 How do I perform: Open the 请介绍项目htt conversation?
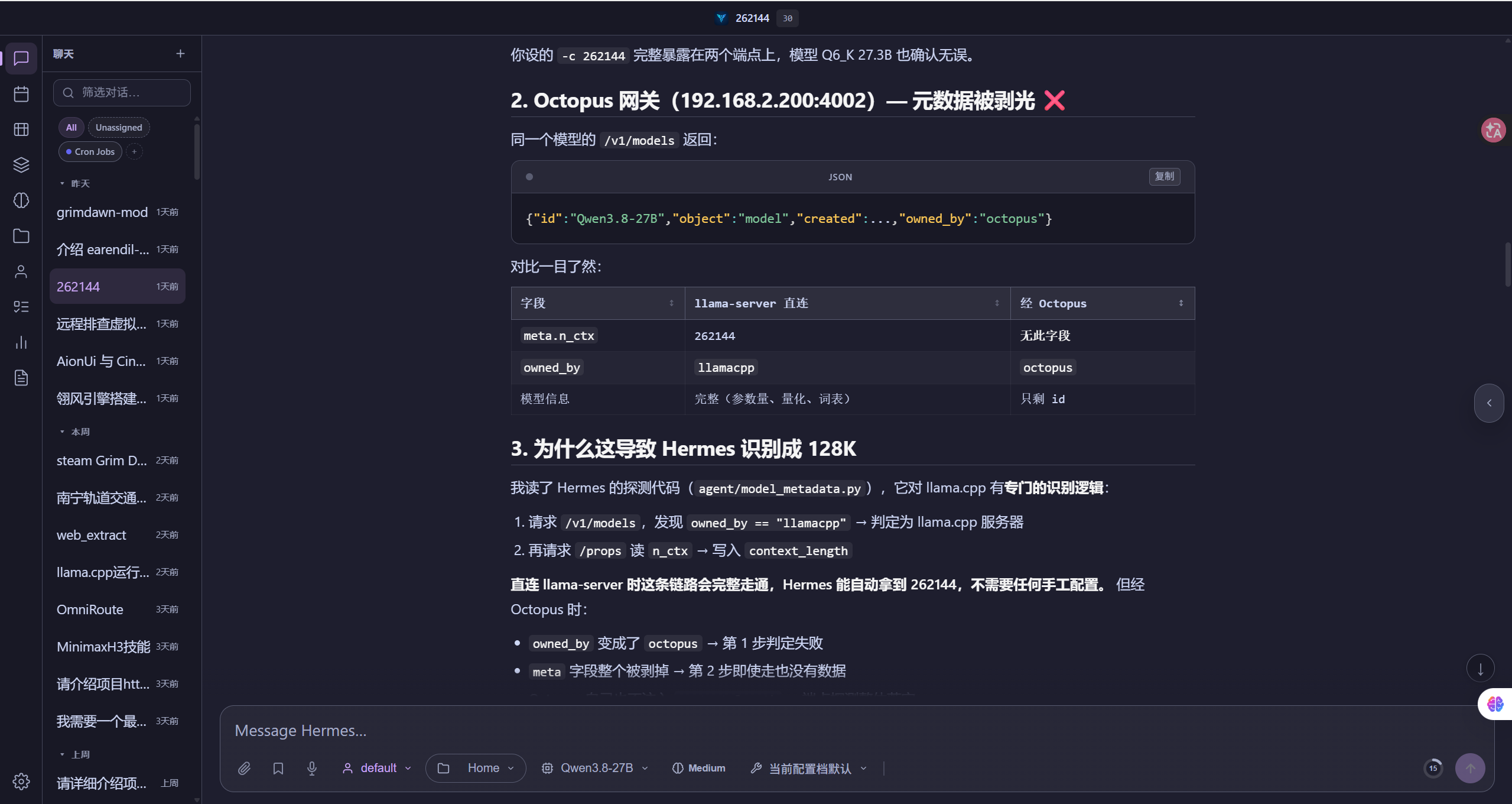click(x=118, y=684)
